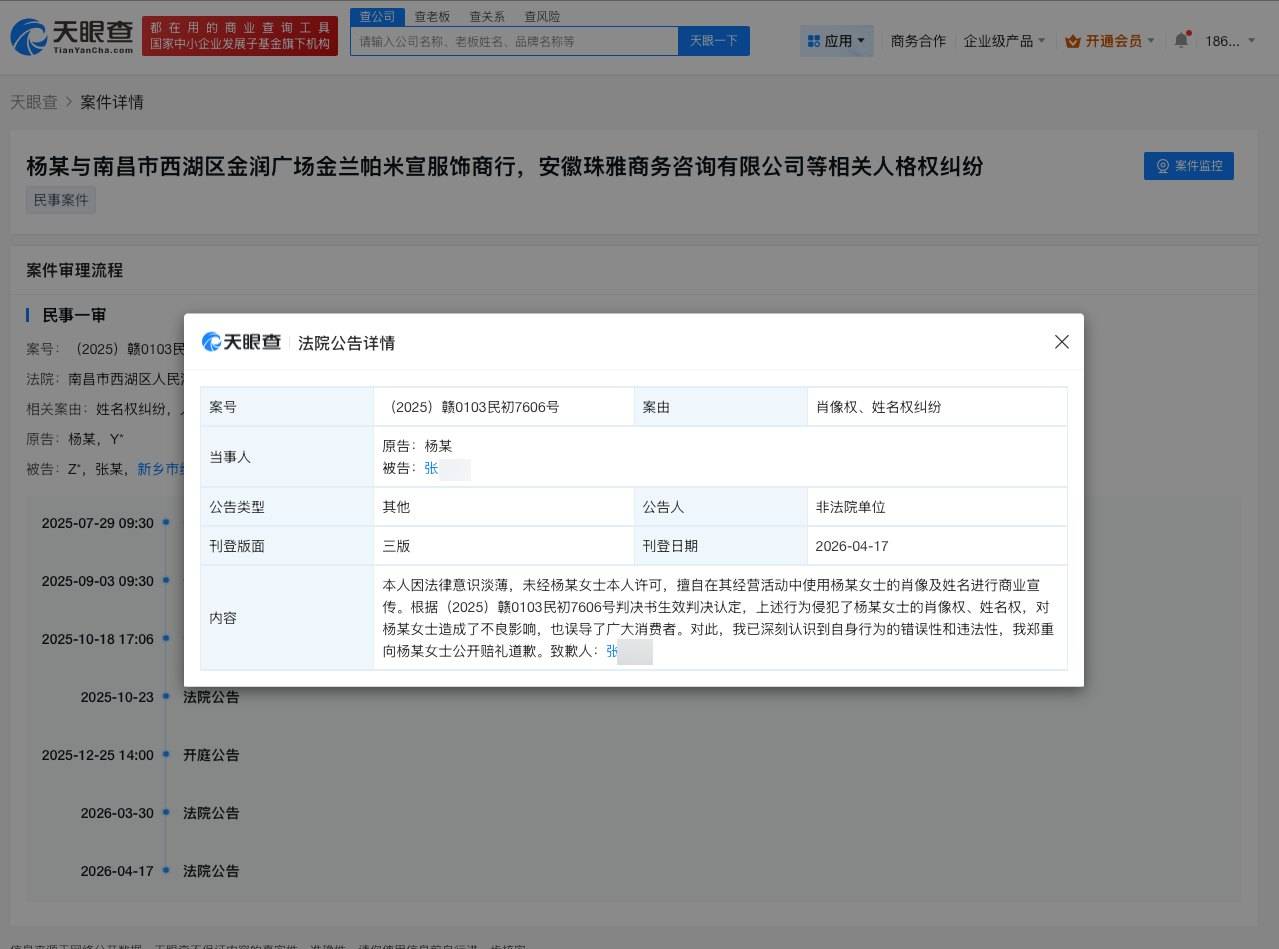Open the 商务合作 menu item
Image resolution: width=1279 pixels, height=949 pixels.
click(917, 41)
